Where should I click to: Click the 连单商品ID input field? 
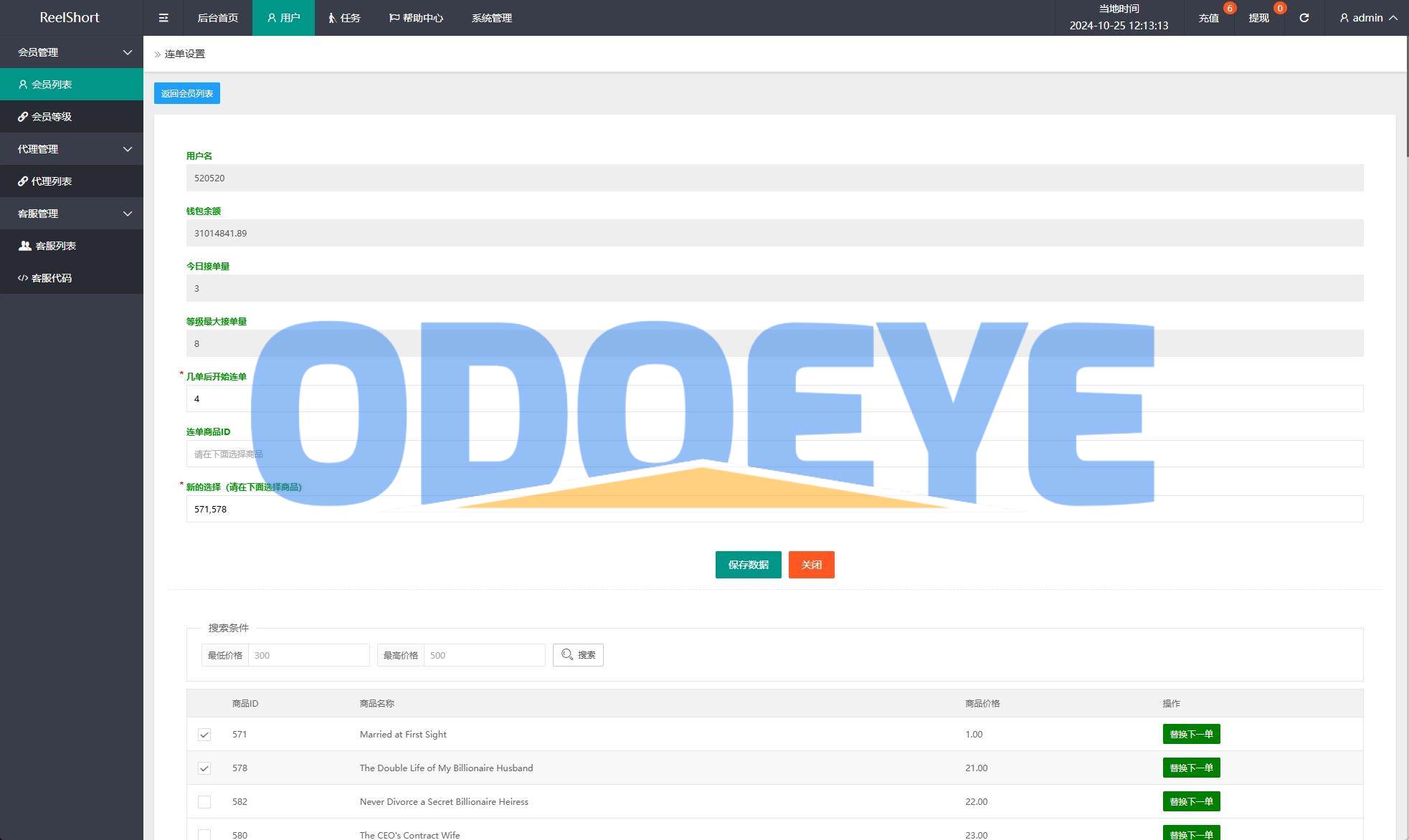(x=774, y=454)
